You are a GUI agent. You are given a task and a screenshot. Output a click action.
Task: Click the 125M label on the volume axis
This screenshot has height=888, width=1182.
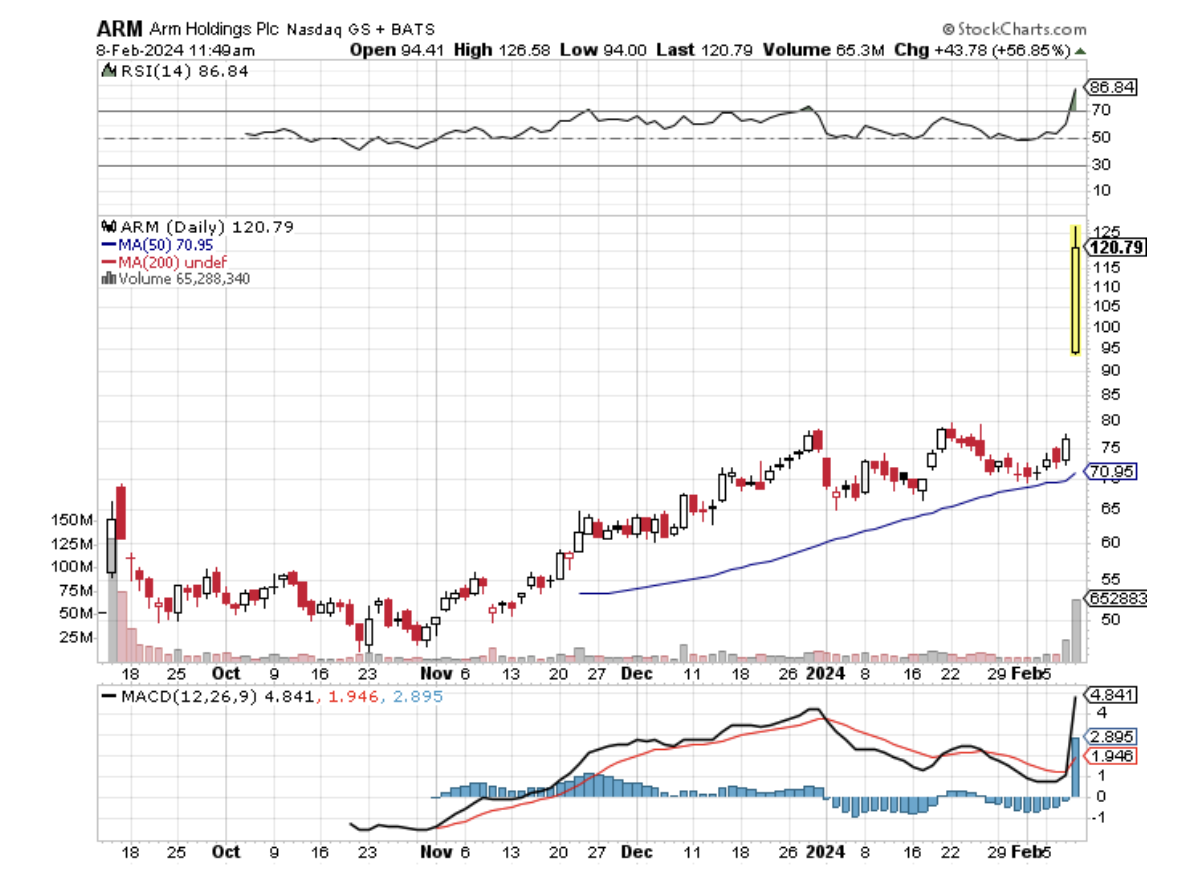pyautogui.click(x=72, y=544)
